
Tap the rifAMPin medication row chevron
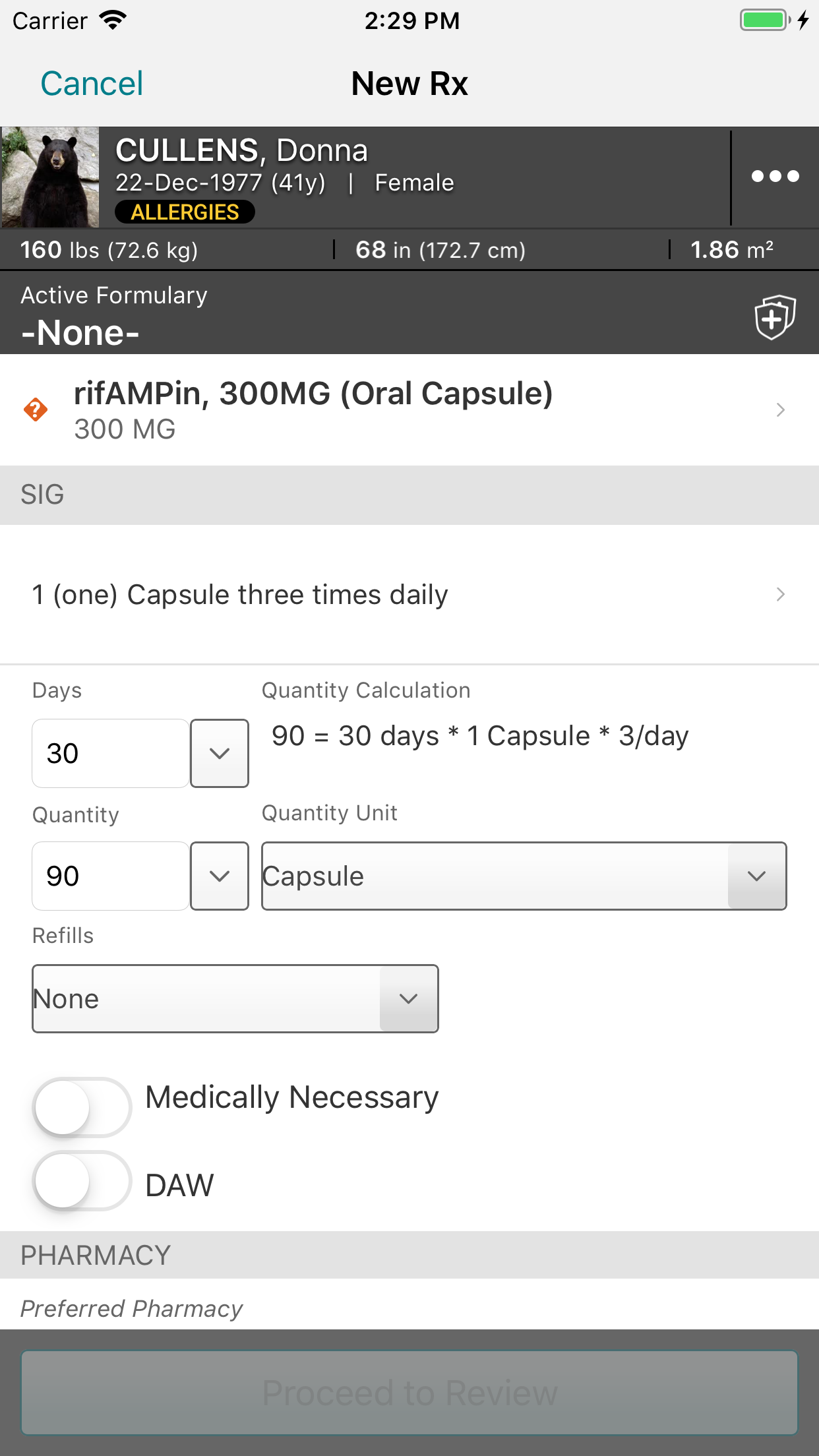(x=781, y=410)
